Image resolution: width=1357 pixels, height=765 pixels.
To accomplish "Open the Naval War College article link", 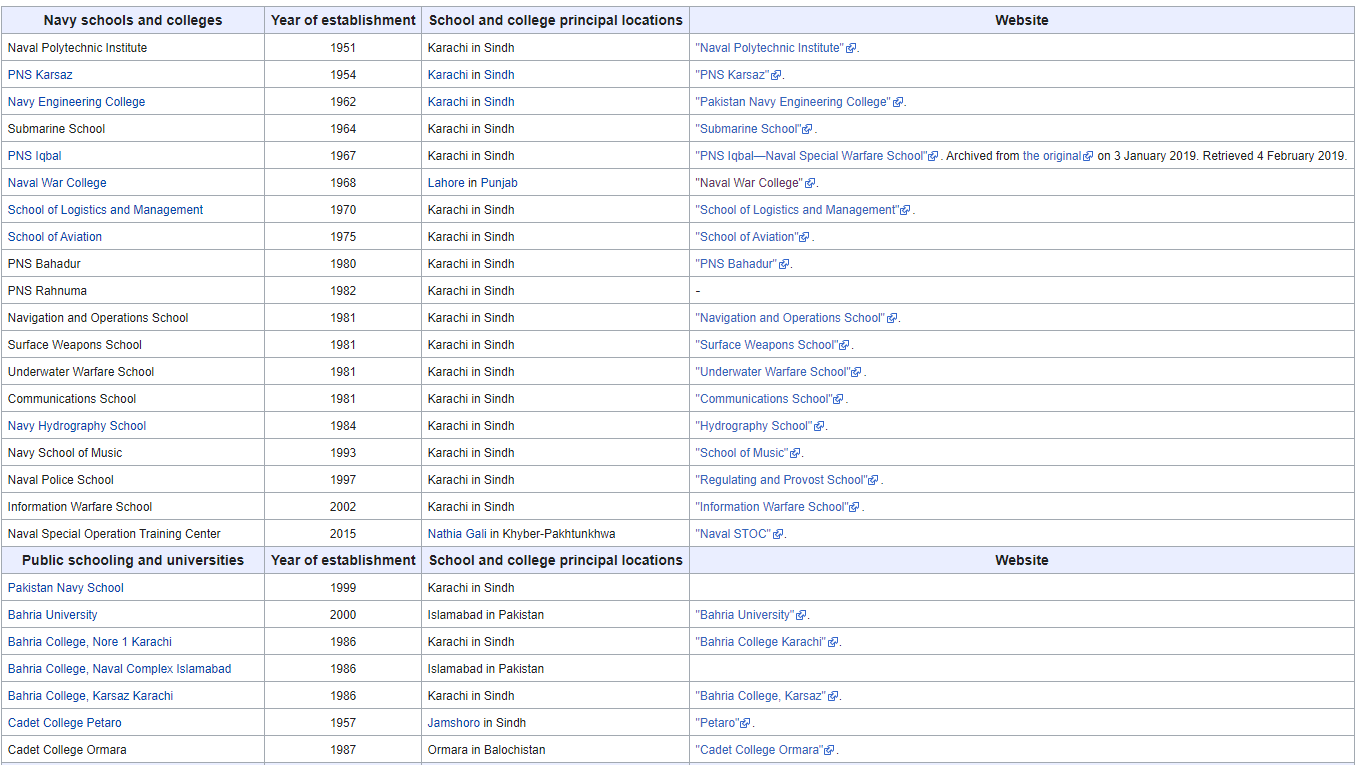I will tap(57, 183).
